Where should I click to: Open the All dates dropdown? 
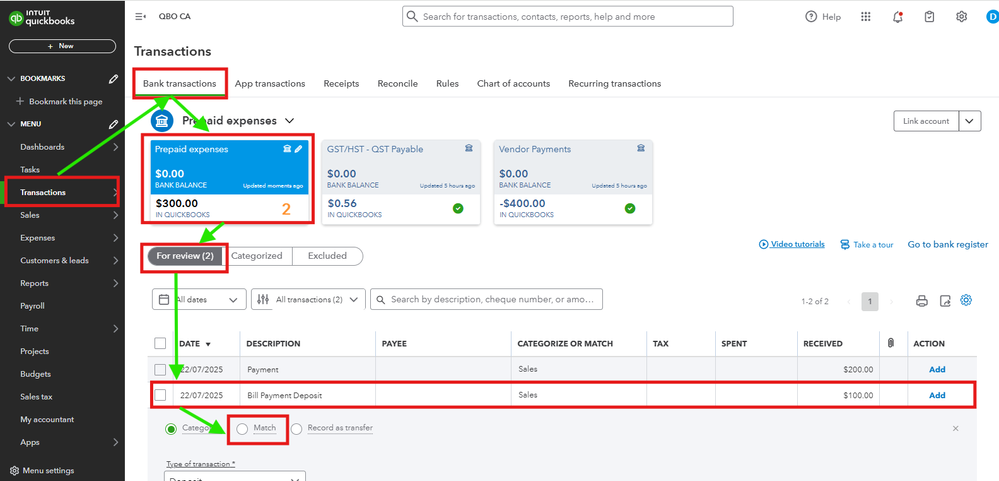pos(199,299)
